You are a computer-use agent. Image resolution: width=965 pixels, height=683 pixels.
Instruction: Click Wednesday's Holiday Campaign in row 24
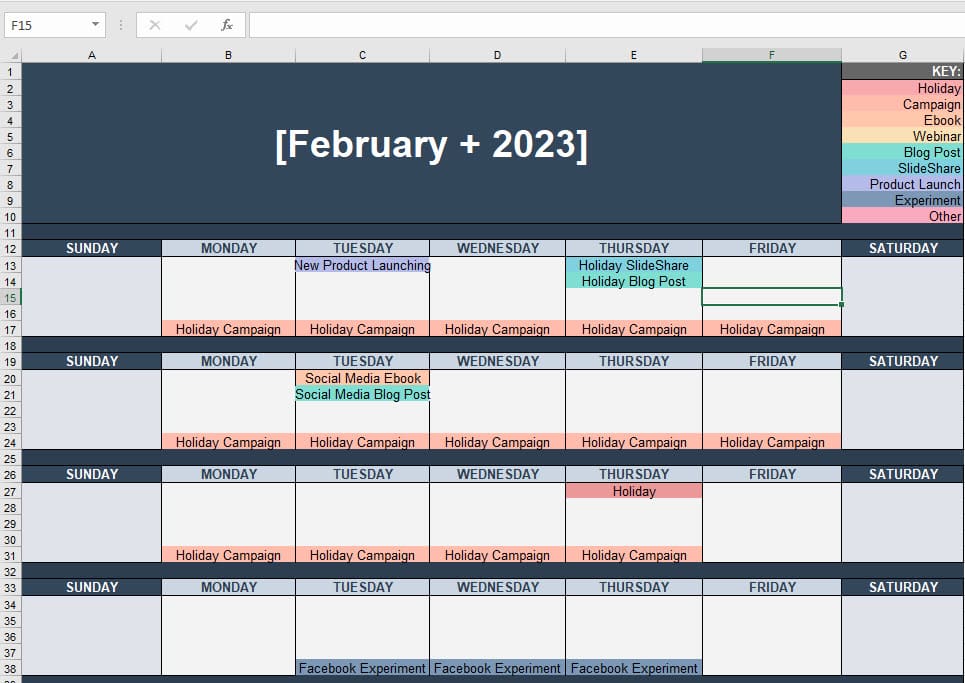(x=497, y=442)
